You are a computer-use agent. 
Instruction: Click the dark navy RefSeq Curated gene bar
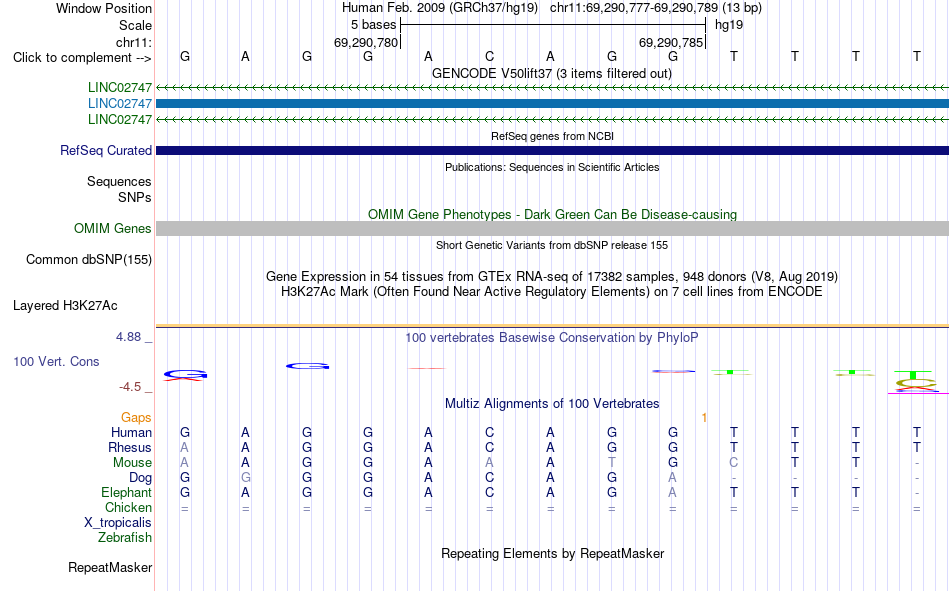pyautogui.click(x=553, y=150)
